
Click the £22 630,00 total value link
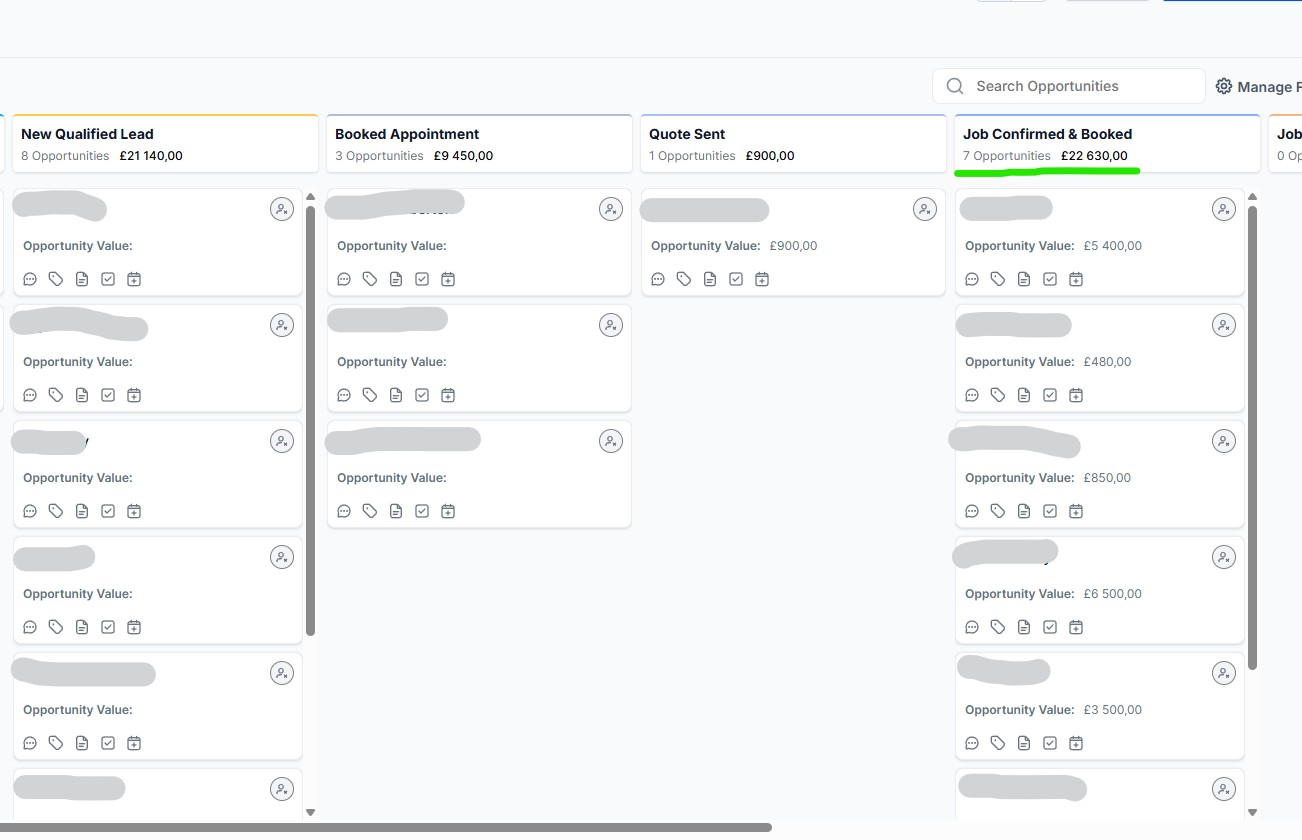[1092, 155]
